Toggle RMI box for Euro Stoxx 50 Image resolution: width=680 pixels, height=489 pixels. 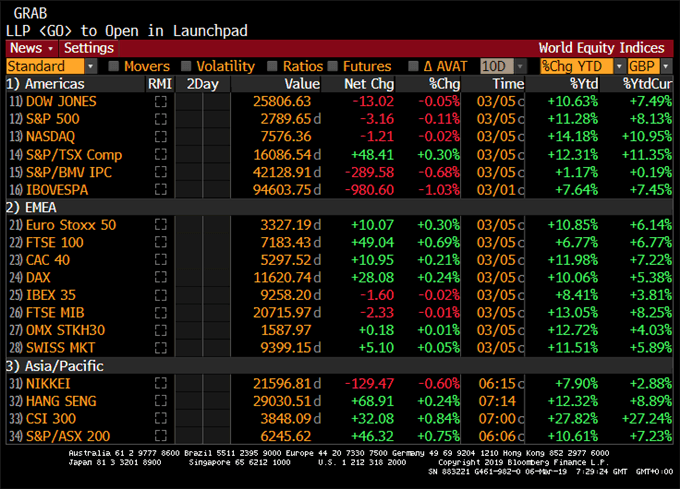pyautogui.click(x=160, y=225)
